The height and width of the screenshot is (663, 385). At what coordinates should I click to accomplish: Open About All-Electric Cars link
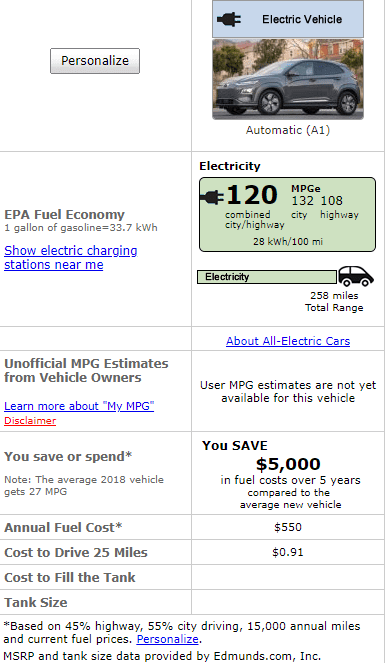pyautogui.click(x=288, y=341)
